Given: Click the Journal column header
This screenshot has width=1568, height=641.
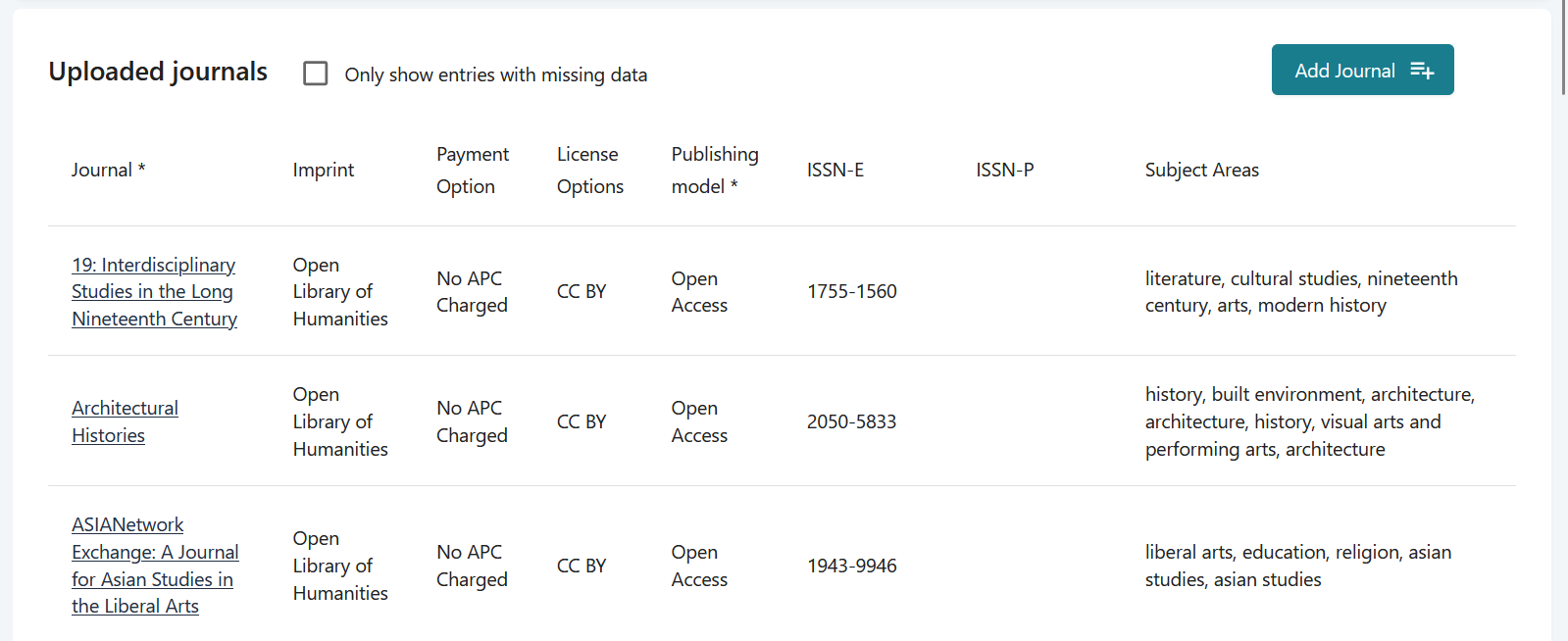Looking at the screenshot, I should [108, 169].
